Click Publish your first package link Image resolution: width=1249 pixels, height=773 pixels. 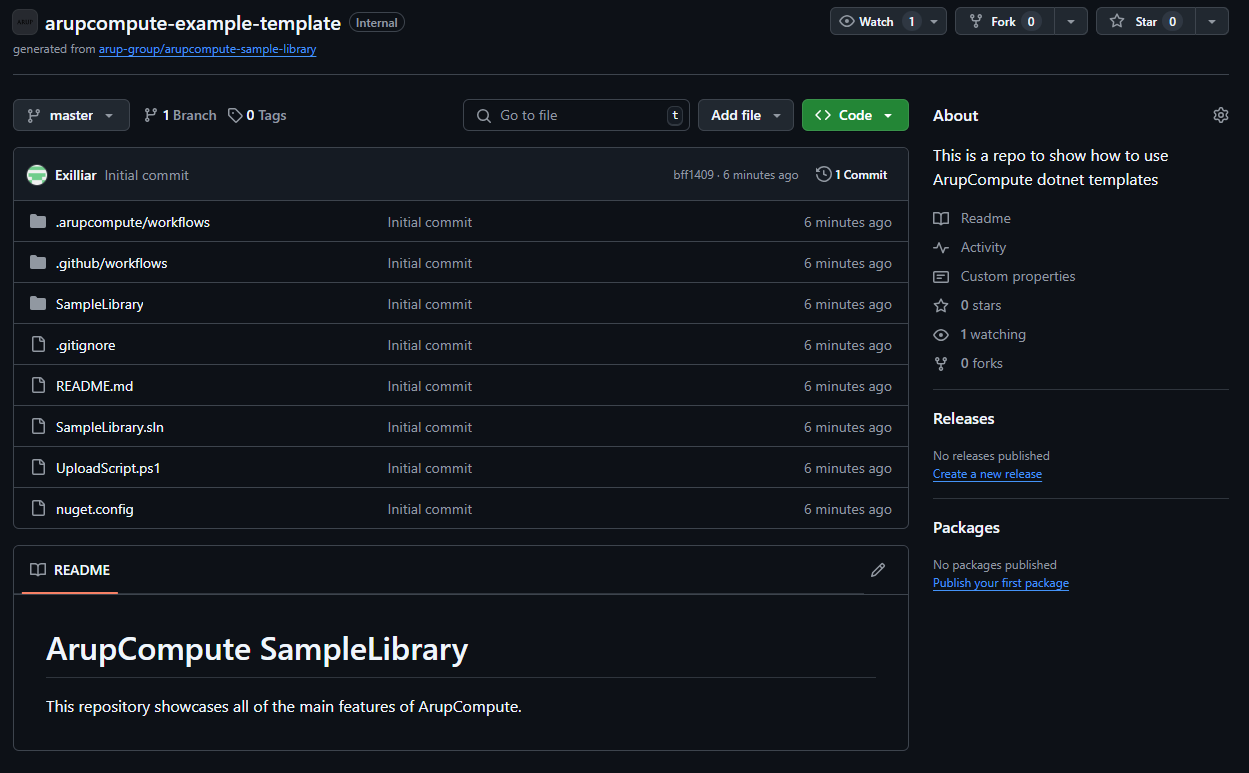[1001, 583]
